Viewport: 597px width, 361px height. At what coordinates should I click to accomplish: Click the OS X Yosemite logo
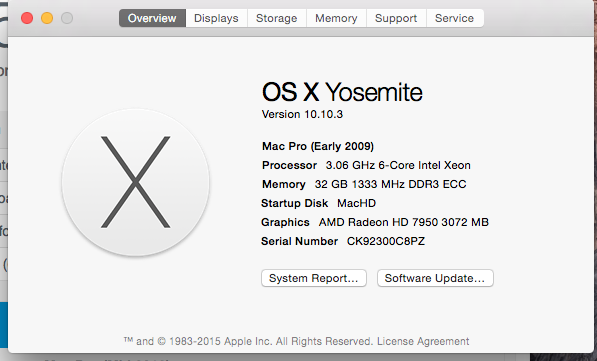pyautogui.click(x=136, y=182)
